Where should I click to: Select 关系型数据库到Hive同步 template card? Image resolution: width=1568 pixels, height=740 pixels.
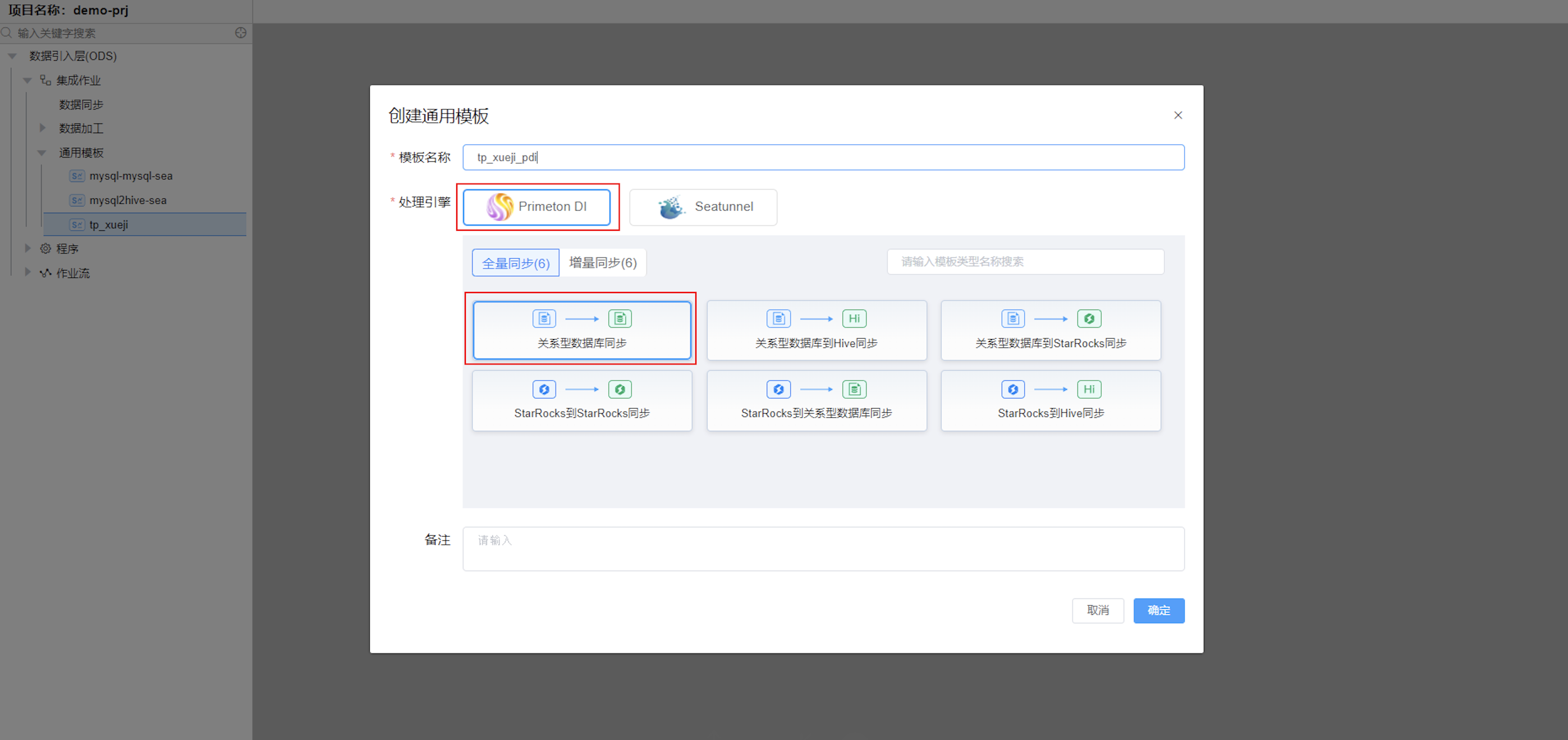click(815, 330)
